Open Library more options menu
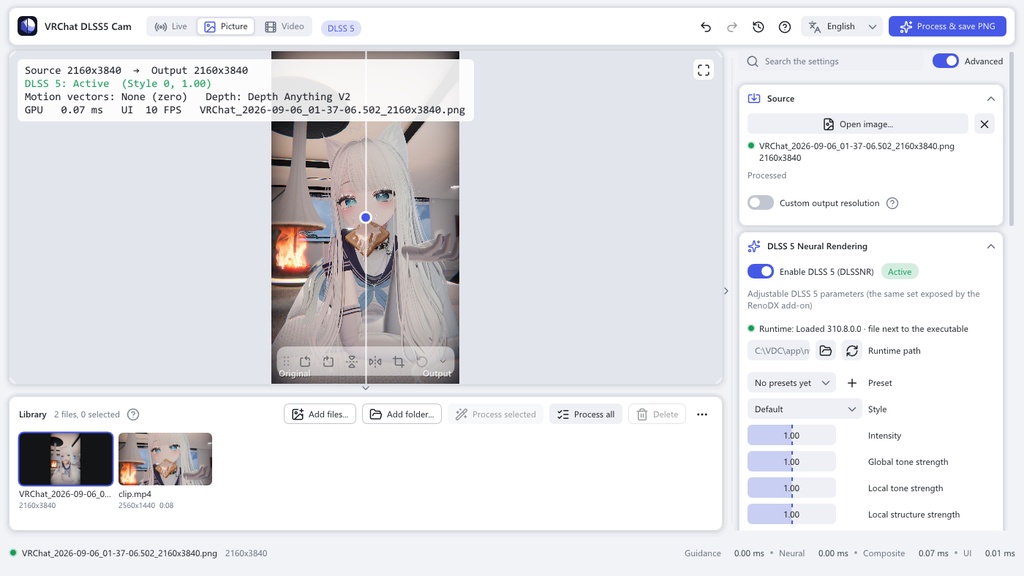This screenshot has height=576, width=1024. click(x=702, y=414)
